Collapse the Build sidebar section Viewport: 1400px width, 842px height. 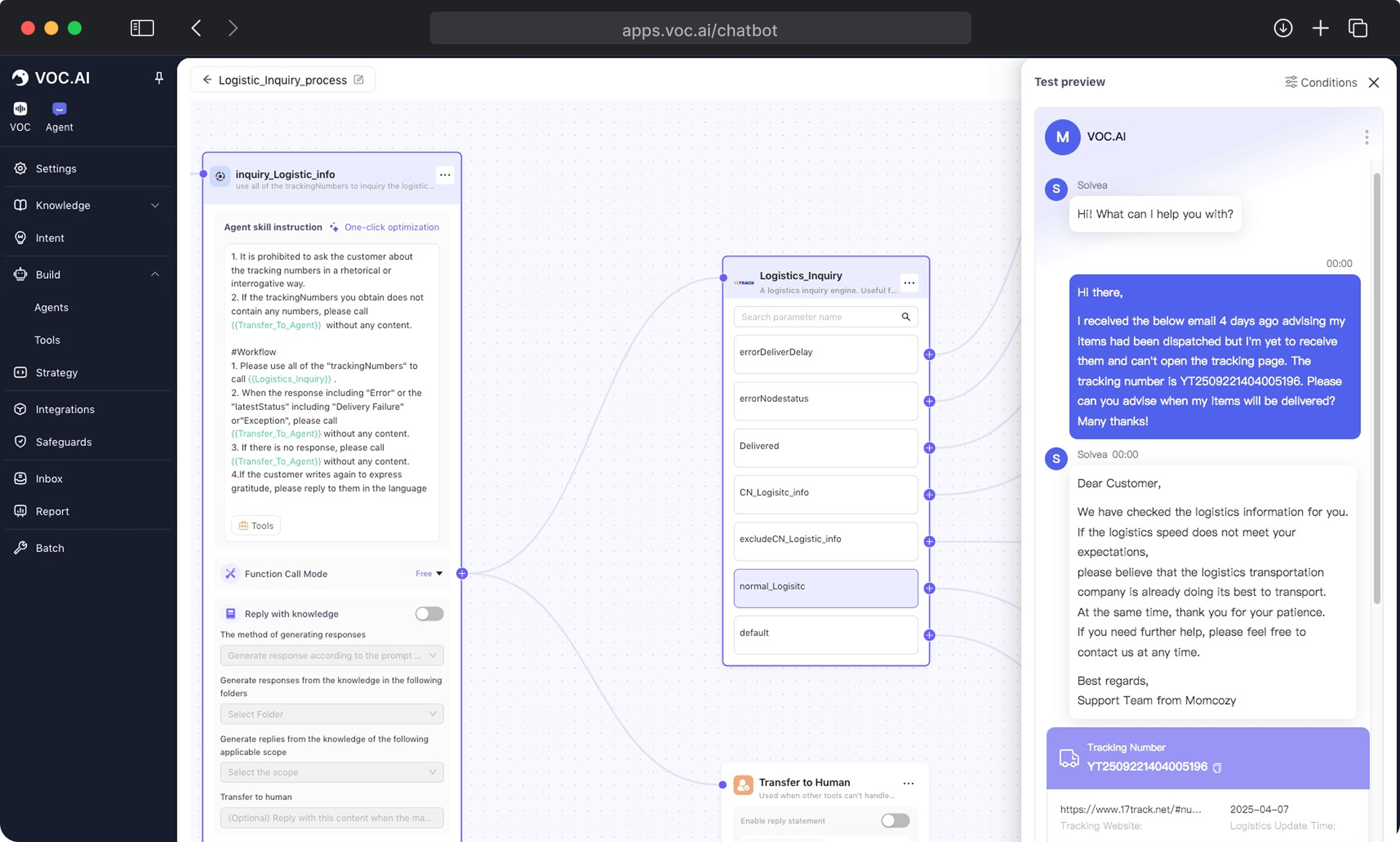tap(155, 275)
